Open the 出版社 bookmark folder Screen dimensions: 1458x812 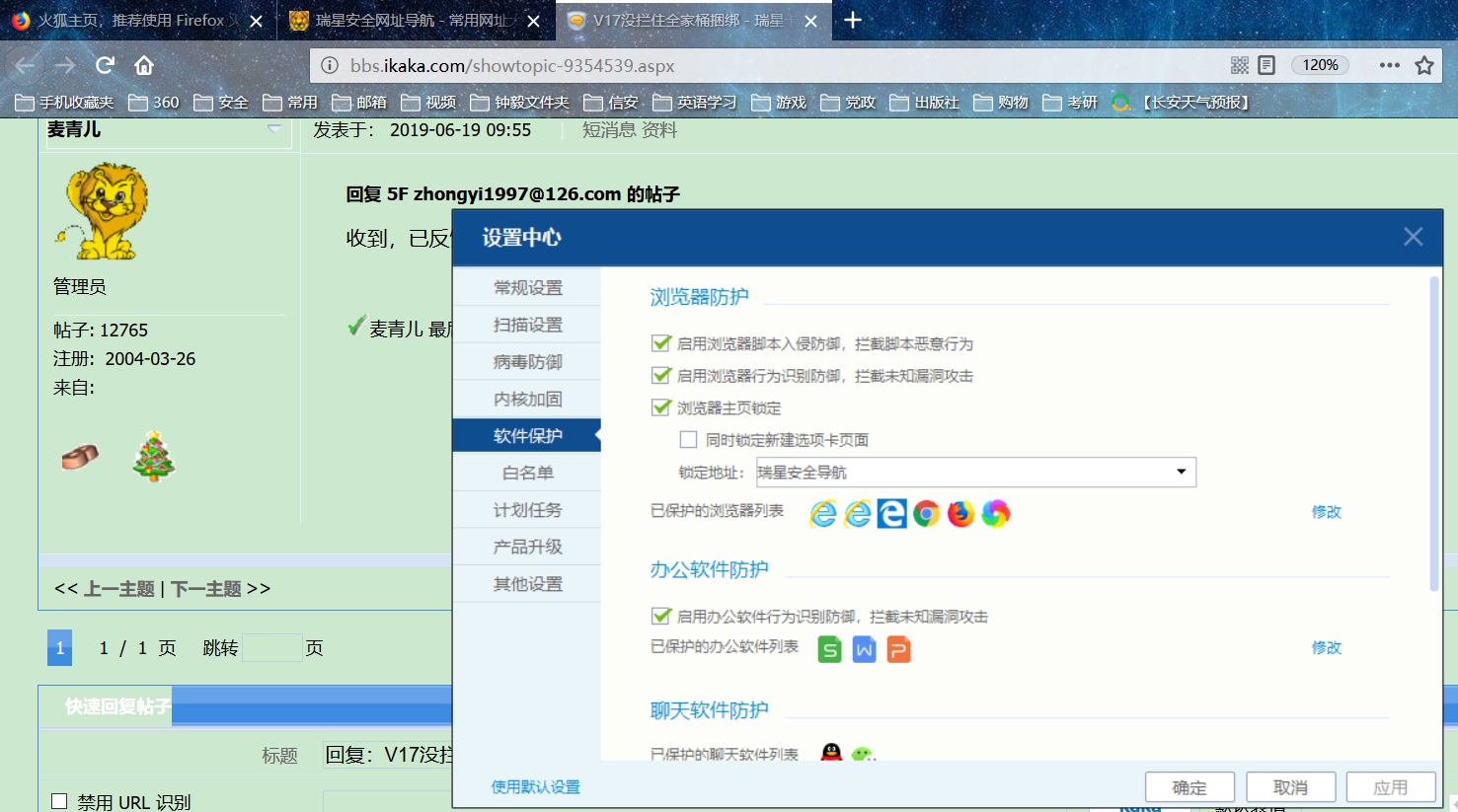pos(924,102)
